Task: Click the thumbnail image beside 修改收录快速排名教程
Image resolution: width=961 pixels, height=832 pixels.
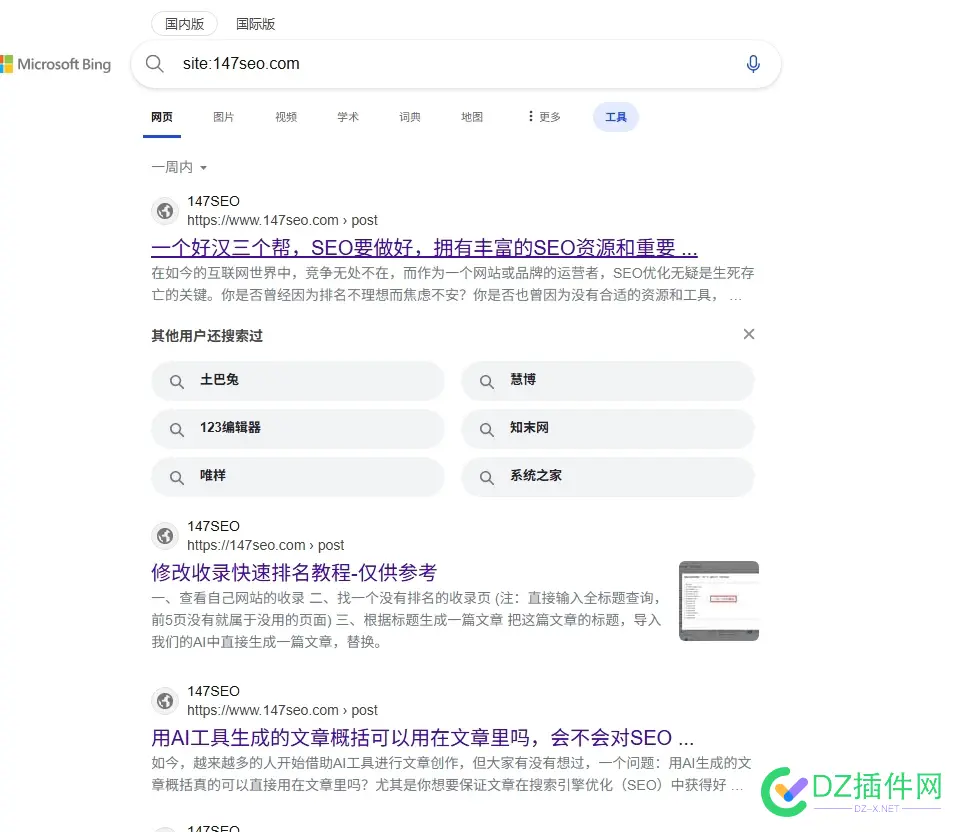Action: pyautogui.click(x=718, y=600)
